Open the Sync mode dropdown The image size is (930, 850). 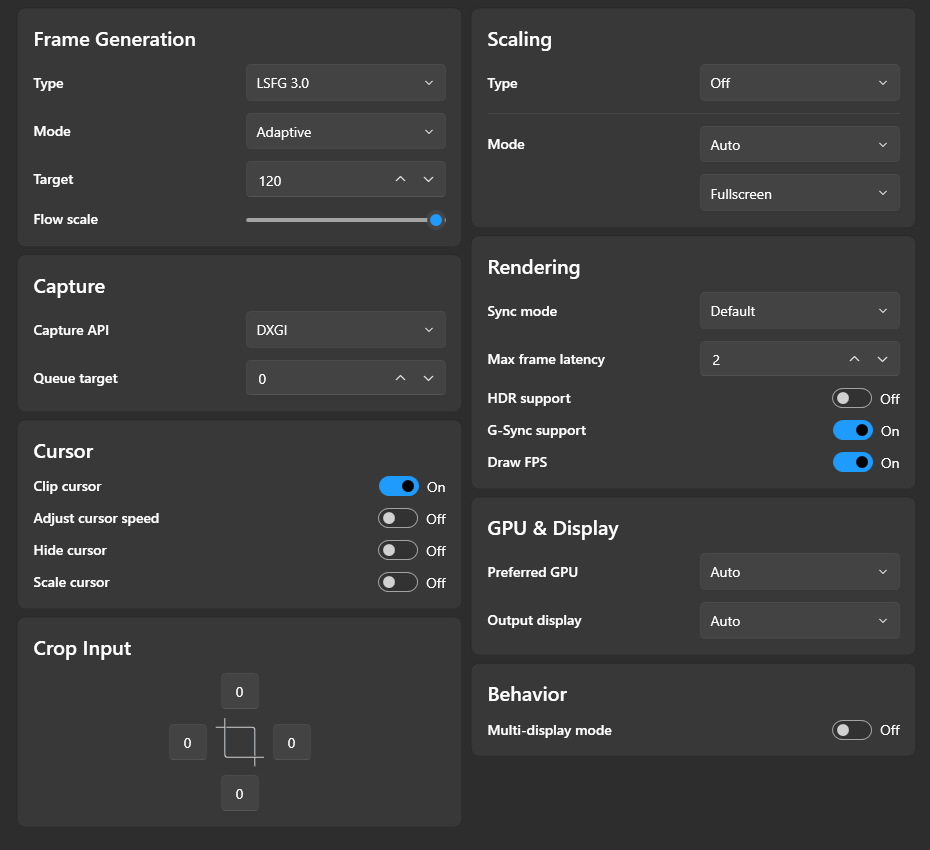pyautogui.click(x=799, y=311)
